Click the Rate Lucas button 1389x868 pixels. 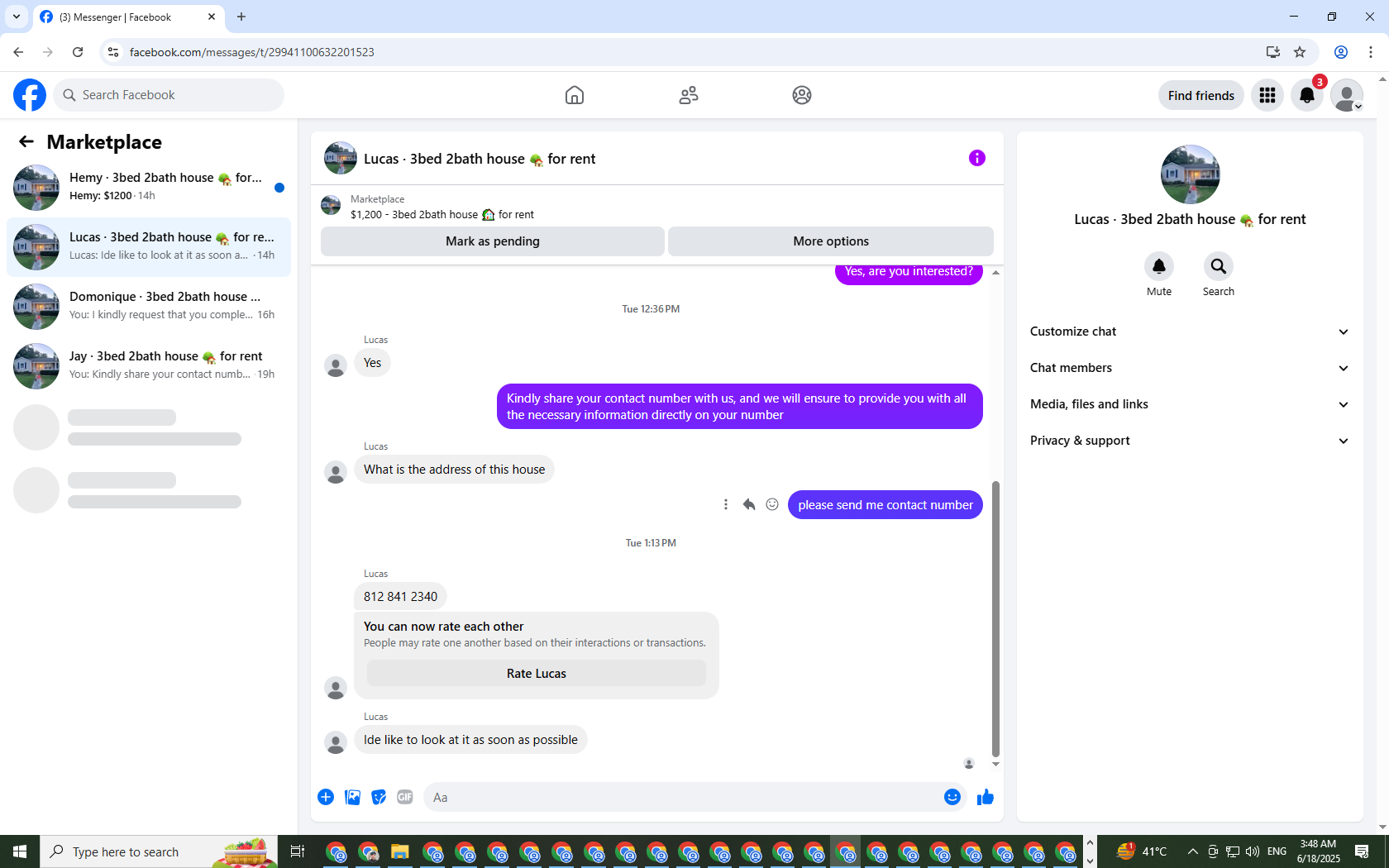pos(537,674)
